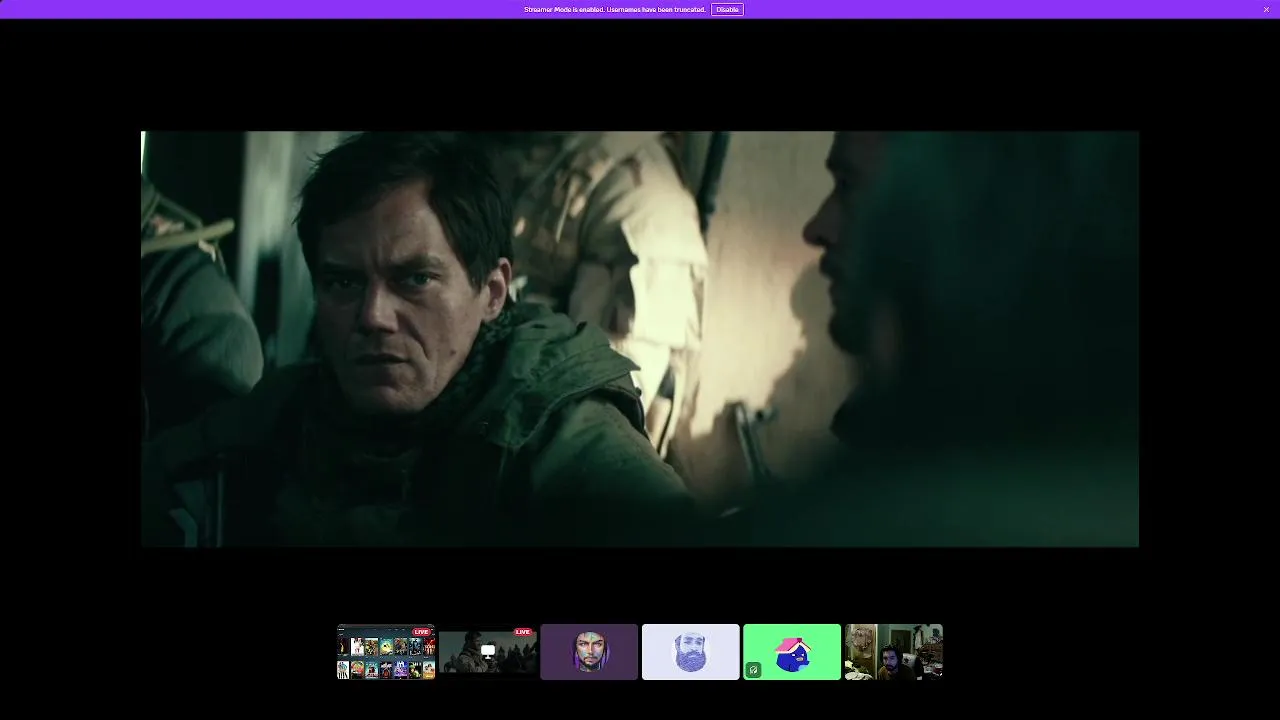This screenshot has width=1280, height=720.
Task: Click screen-share monitor icon on second tile
Action: coord(488,651)
